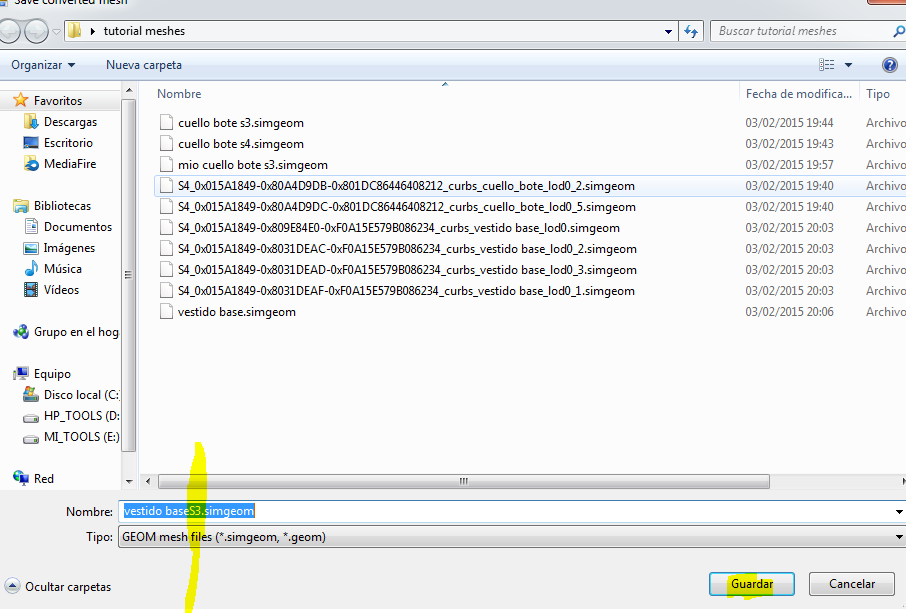Select file 'vestido base.simgeom'
Image resolution: width=906 pixels, height=613 pixels.
pos(236,312)
